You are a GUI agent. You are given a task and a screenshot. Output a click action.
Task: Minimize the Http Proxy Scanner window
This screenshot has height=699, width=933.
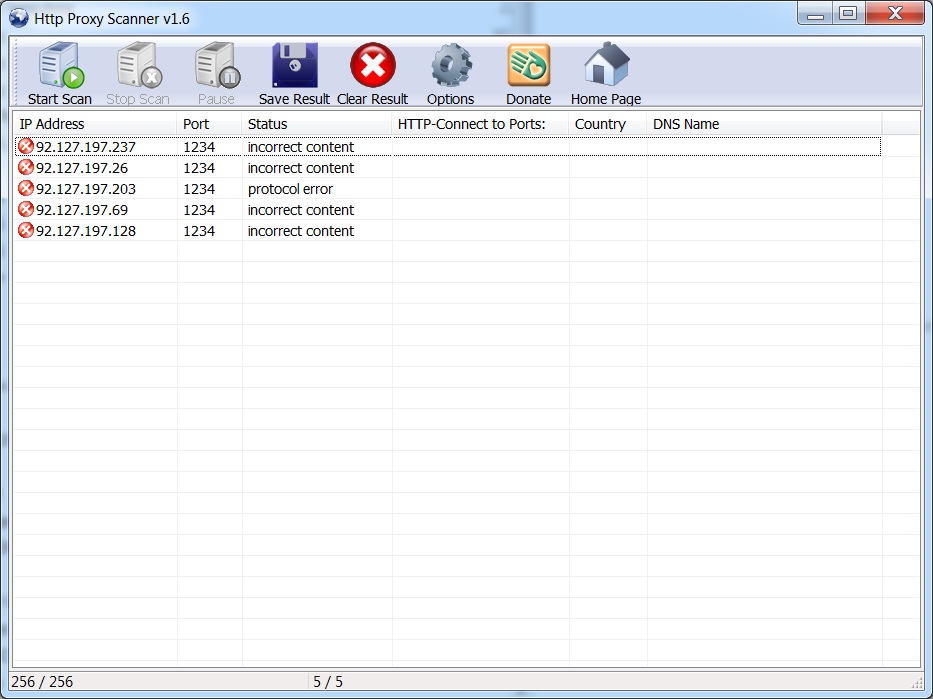click(x=815, y=14)
